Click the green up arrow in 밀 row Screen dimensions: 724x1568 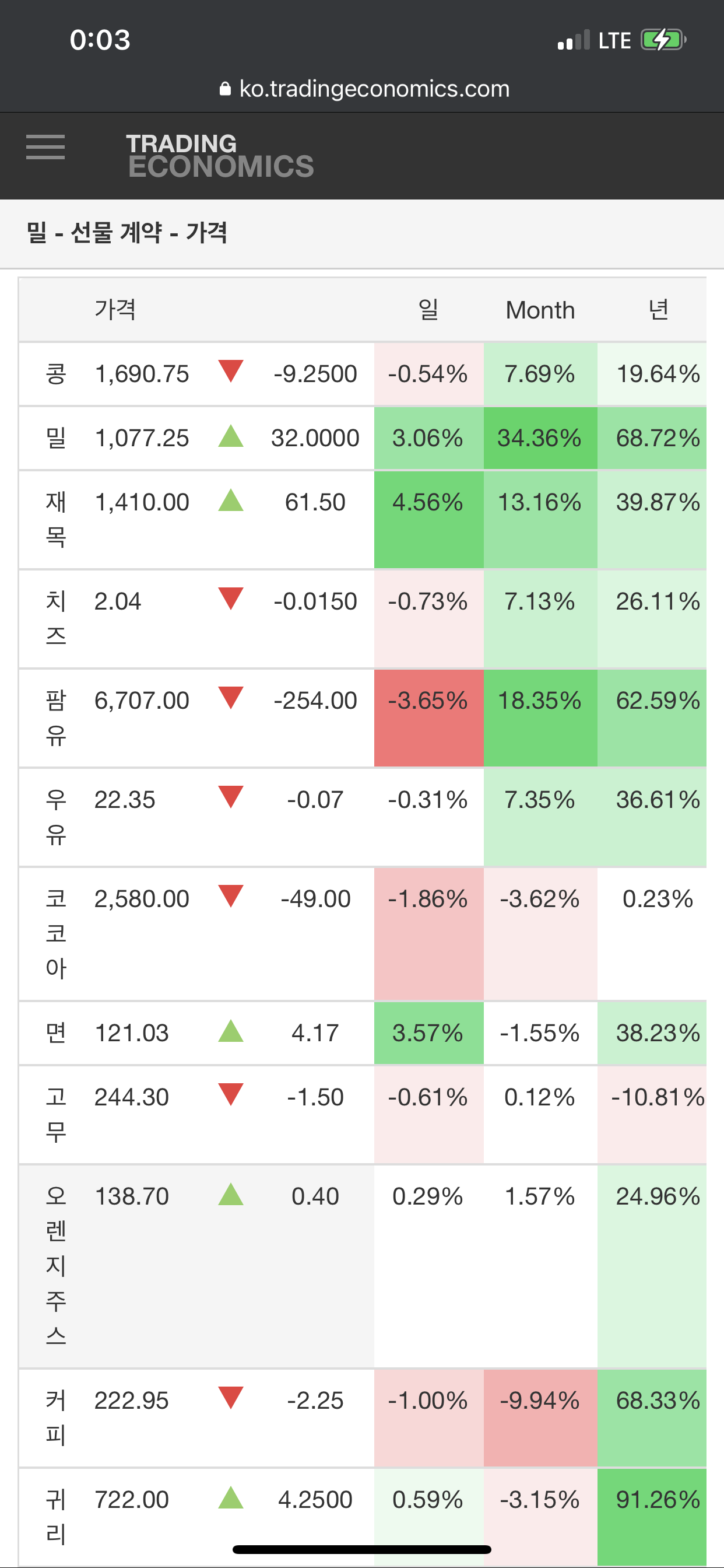[x=231, y=436]
